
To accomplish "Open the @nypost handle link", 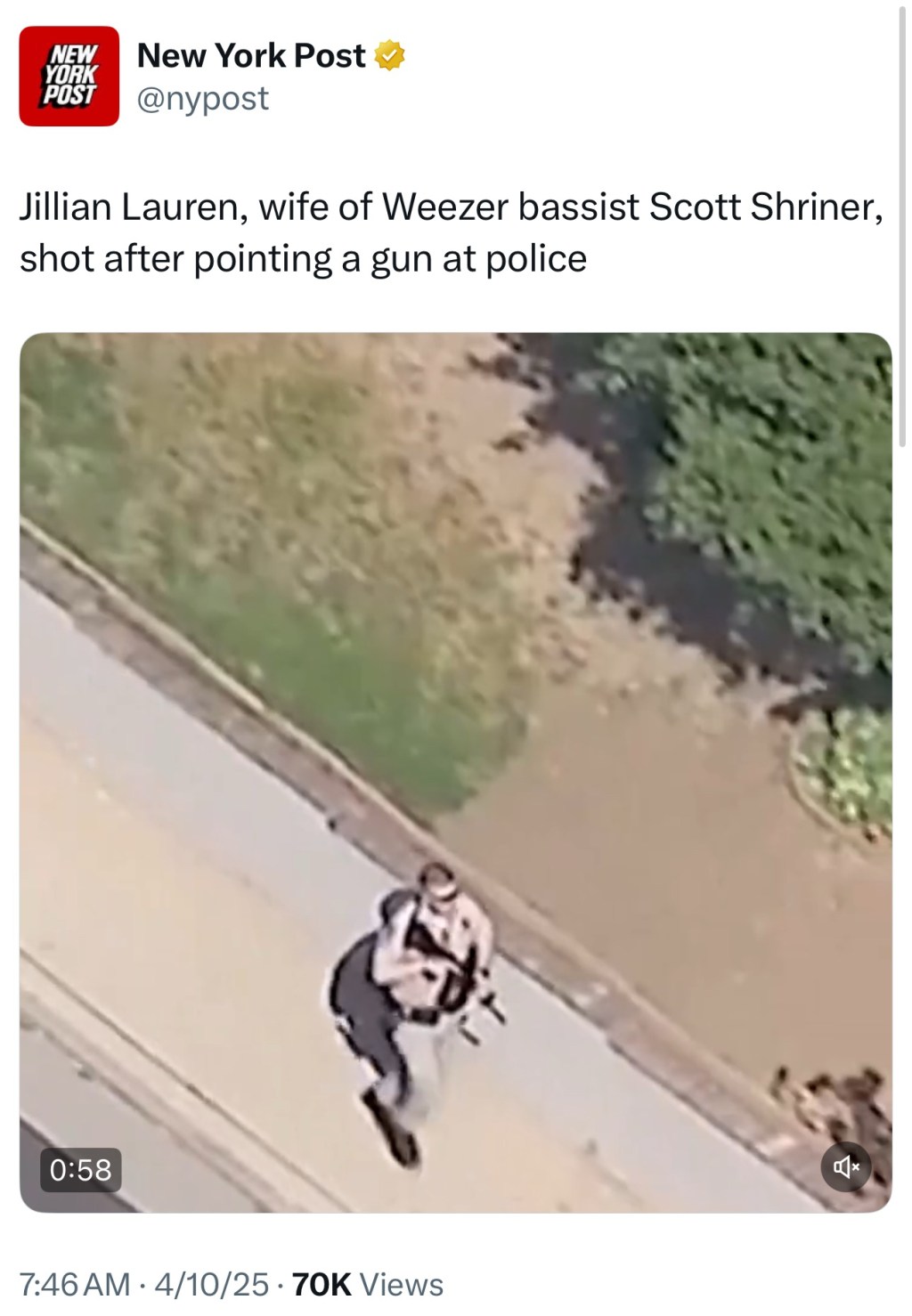I will (202, 98).
